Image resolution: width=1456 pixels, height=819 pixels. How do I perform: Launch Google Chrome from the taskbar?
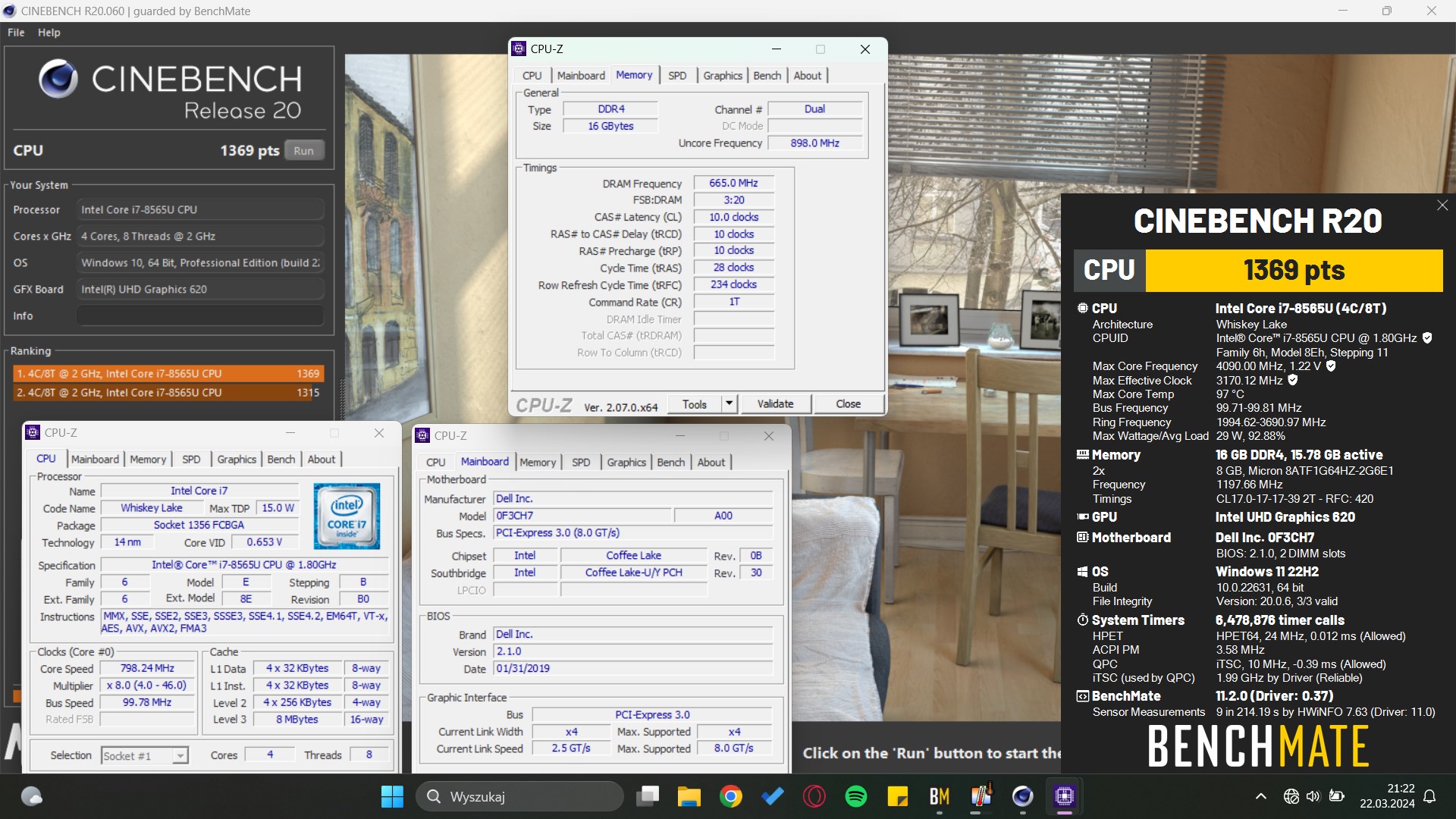point(731,796)
